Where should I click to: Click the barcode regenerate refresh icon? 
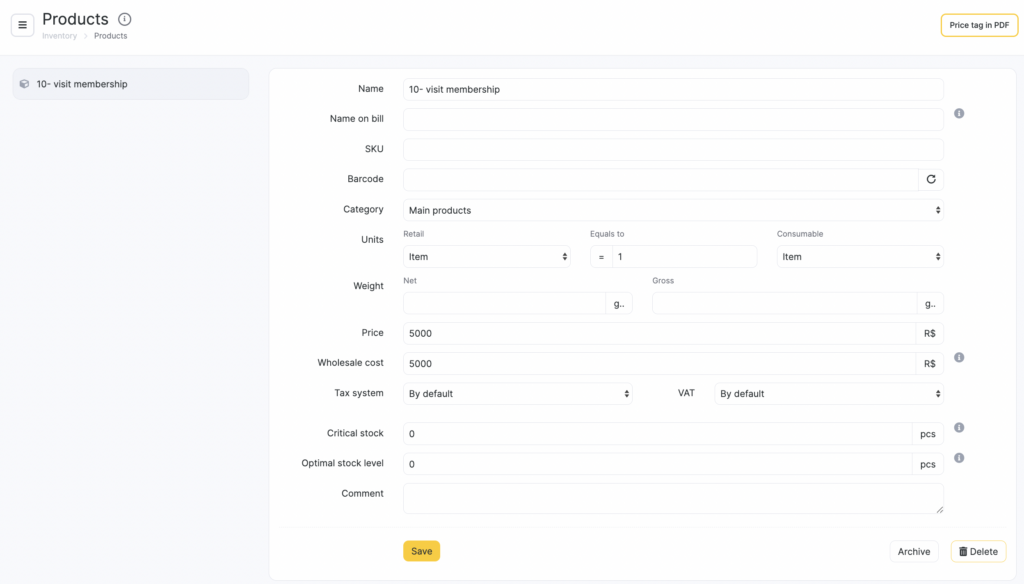tap(930, 179)
